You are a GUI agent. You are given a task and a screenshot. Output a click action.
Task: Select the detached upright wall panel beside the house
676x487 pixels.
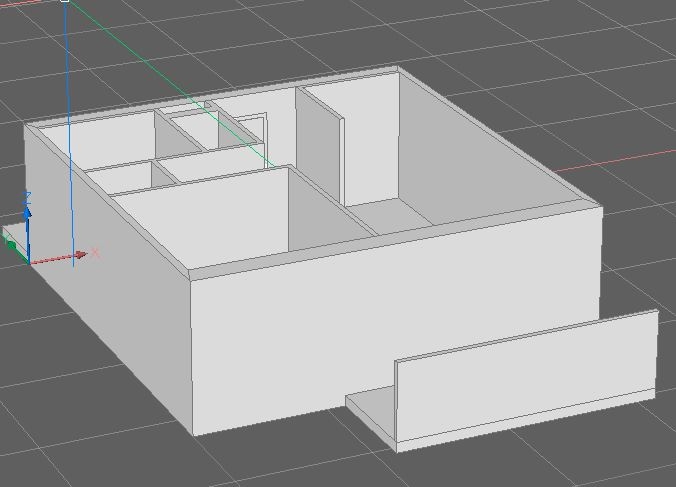tap(526, 379)
